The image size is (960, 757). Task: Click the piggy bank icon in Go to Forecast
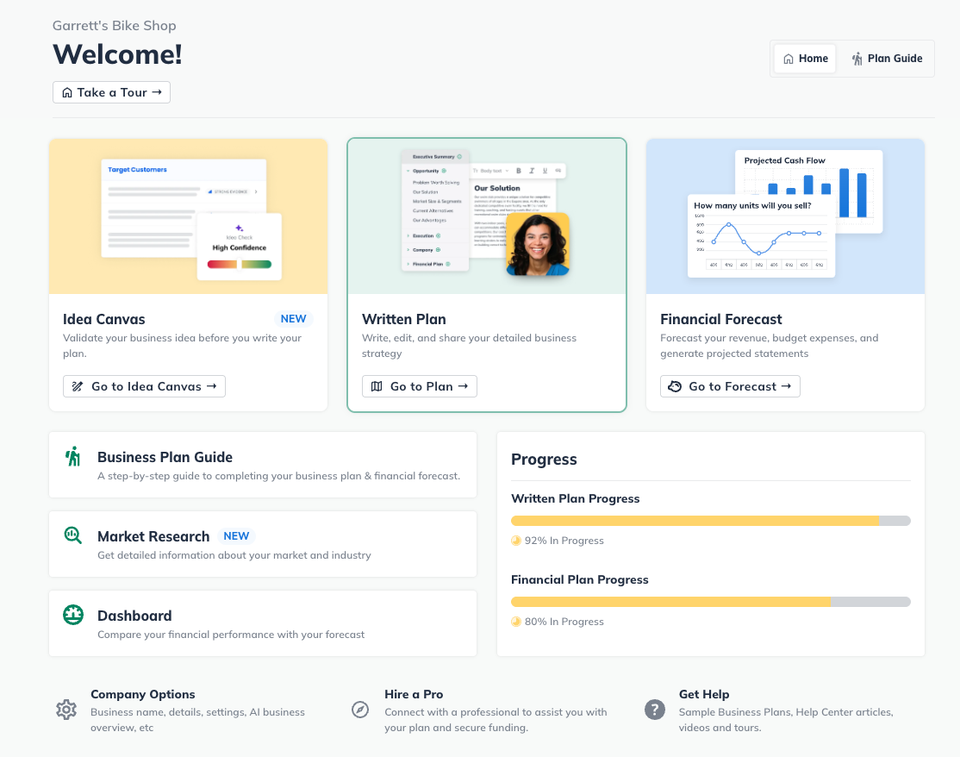pos(675,386)
